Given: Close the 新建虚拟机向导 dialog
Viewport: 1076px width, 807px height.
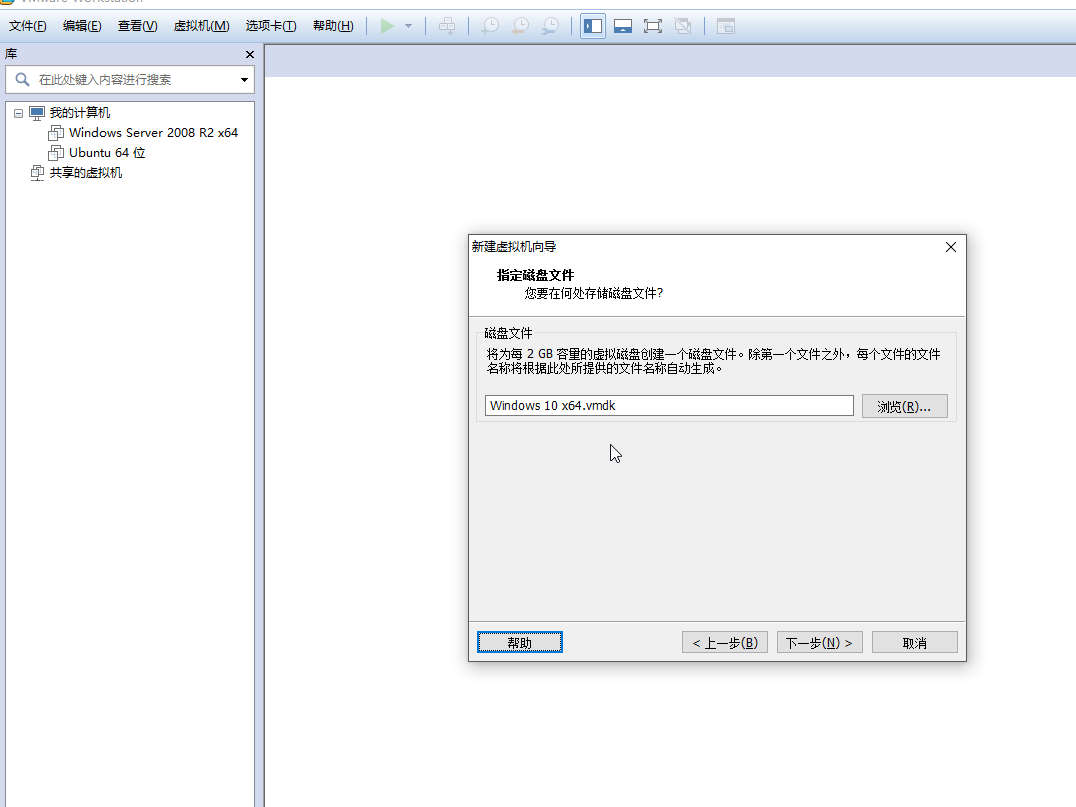Looking at the screenshot, I should 950,247.
